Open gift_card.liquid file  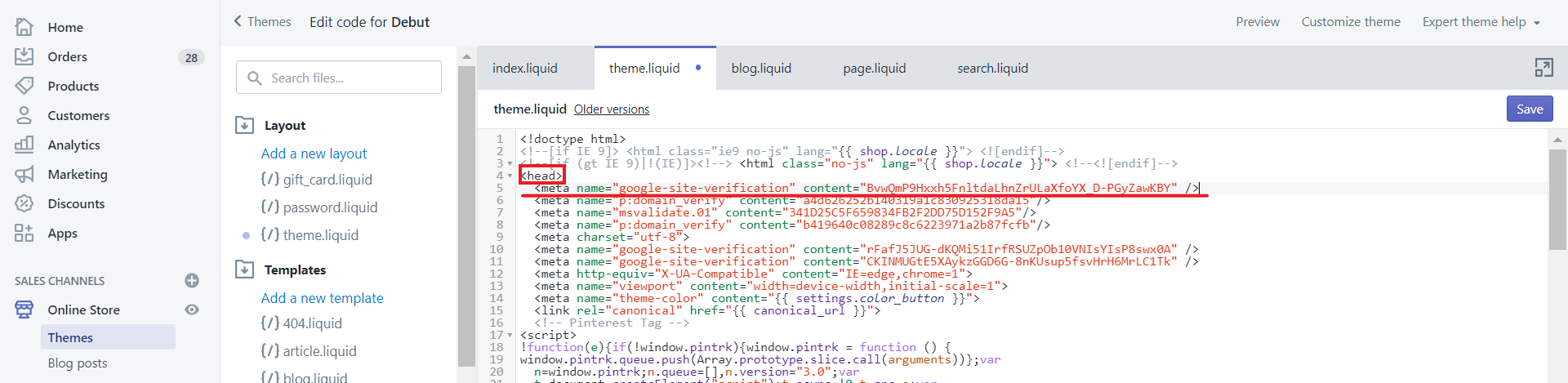(x=316, y=180)
